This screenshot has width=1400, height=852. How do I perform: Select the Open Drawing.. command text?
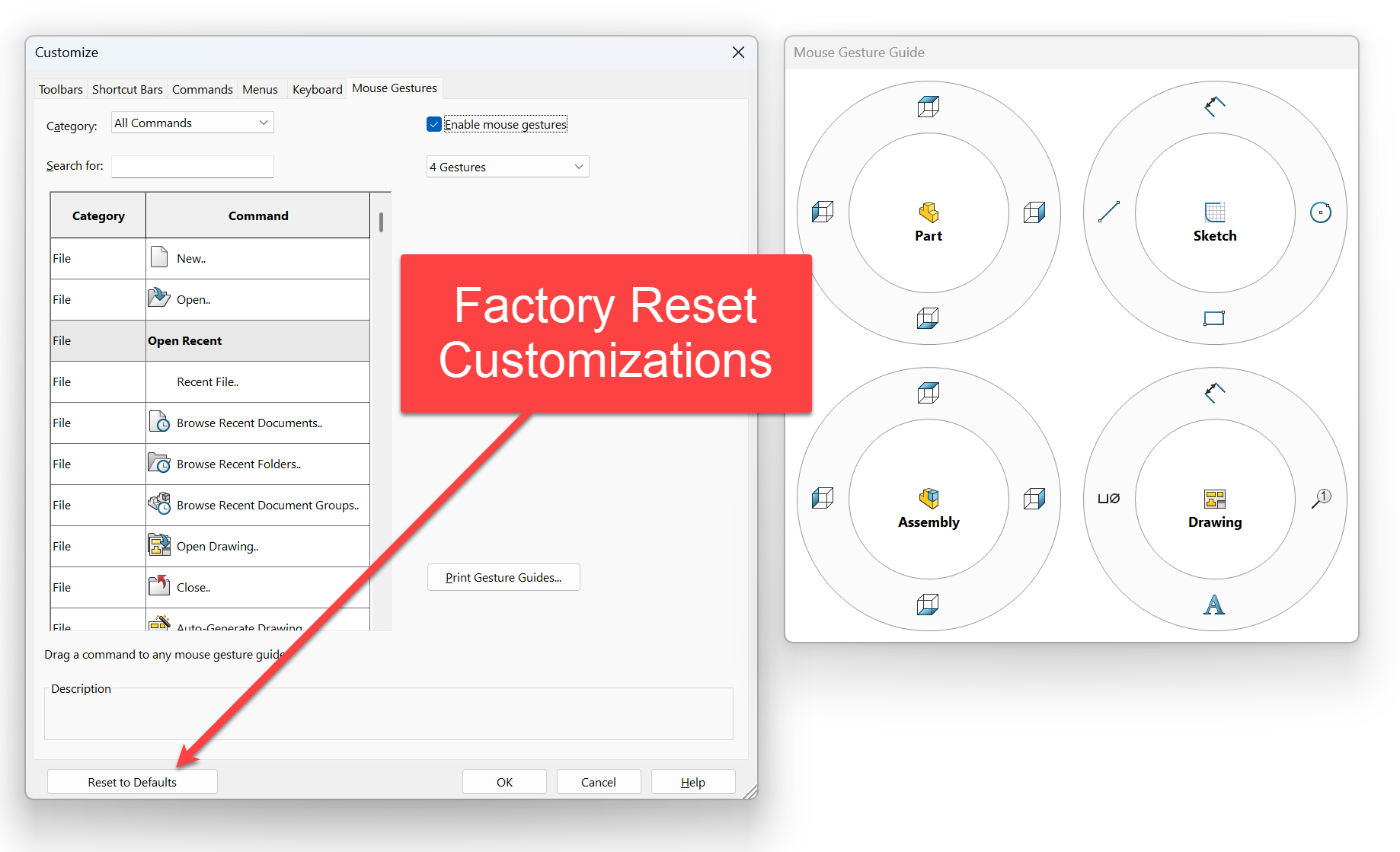(x=217, y=547)
